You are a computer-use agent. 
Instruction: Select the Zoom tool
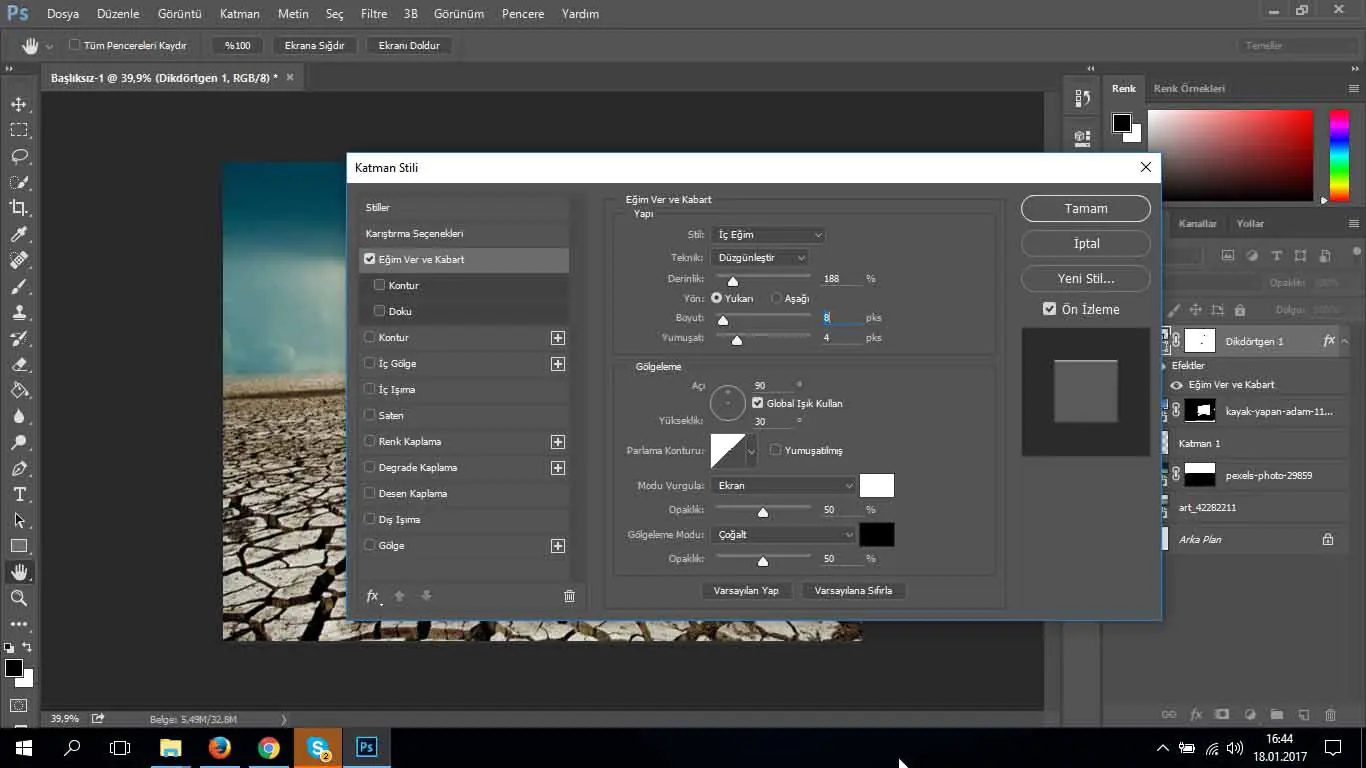pyautogui.click(x=19, y=598)
